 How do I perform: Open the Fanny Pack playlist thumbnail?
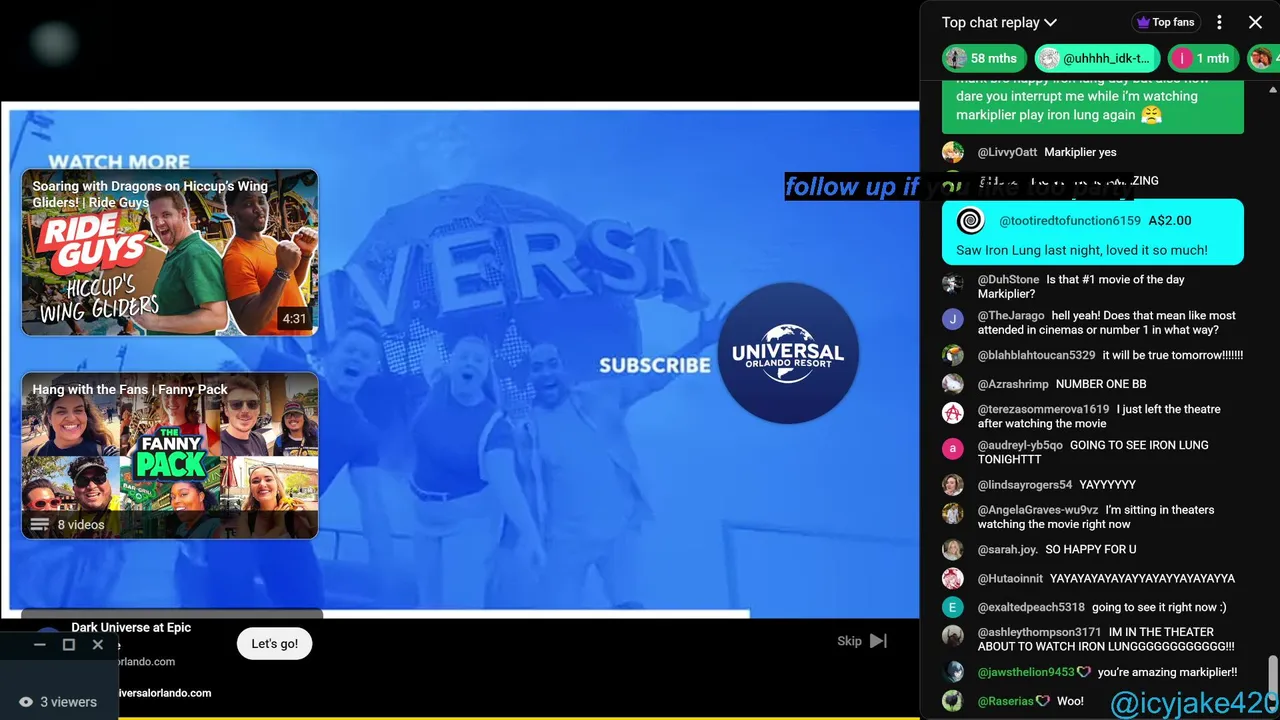point(170,456)
